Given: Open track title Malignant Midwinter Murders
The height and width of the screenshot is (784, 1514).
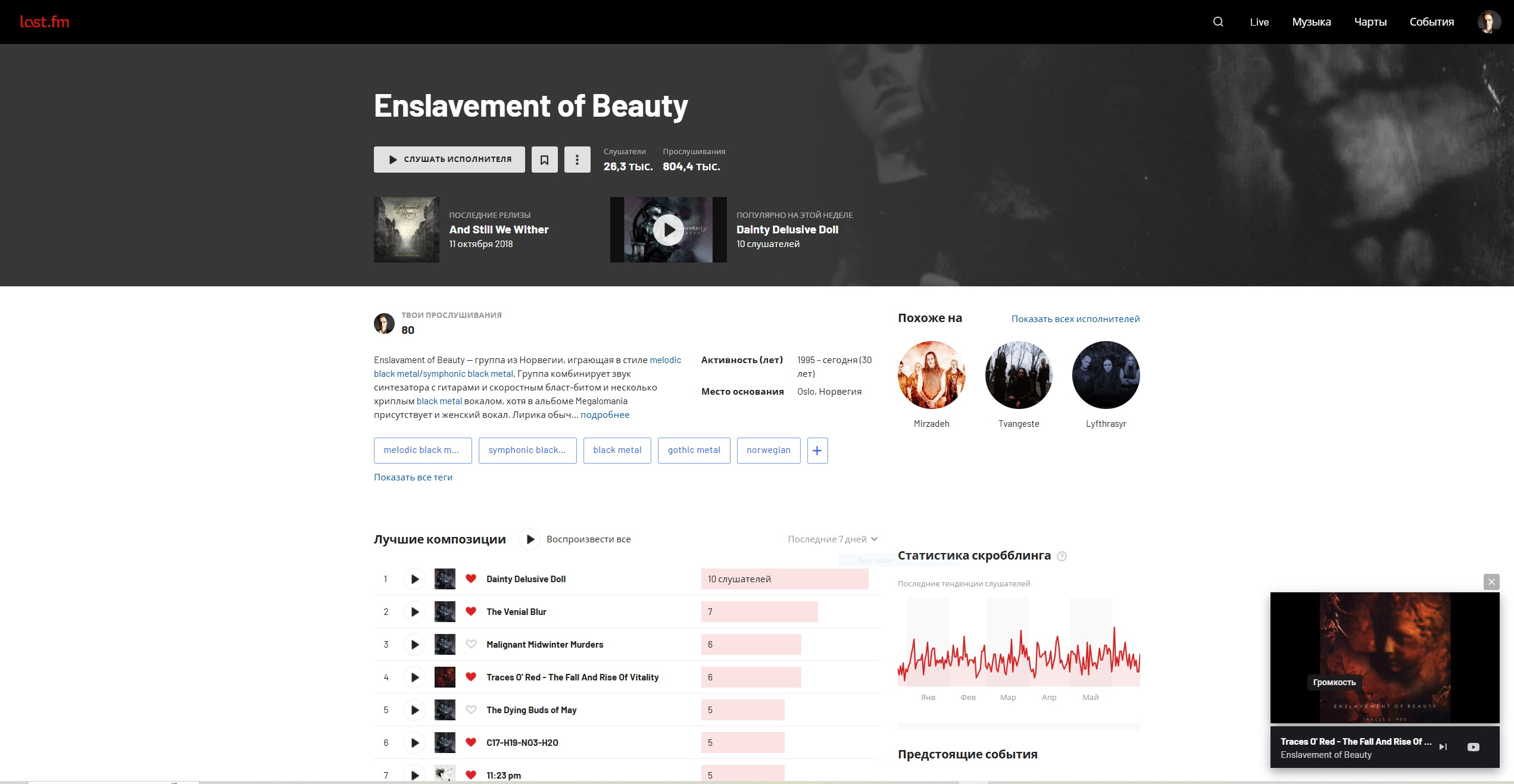Looking at the screenshot, I should (545, 645).
